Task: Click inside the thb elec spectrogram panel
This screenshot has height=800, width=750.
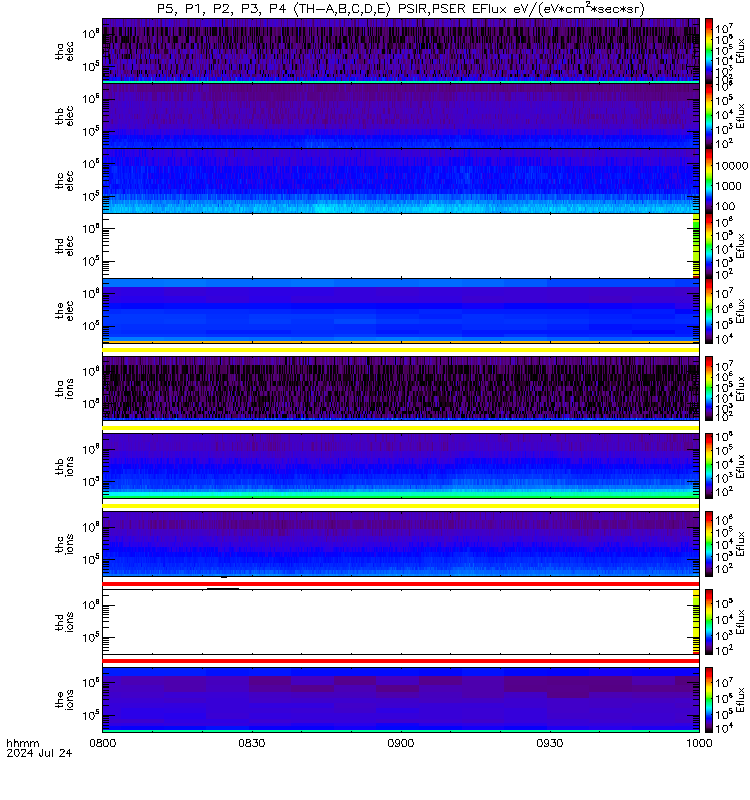Action: [x=401, y=116]
